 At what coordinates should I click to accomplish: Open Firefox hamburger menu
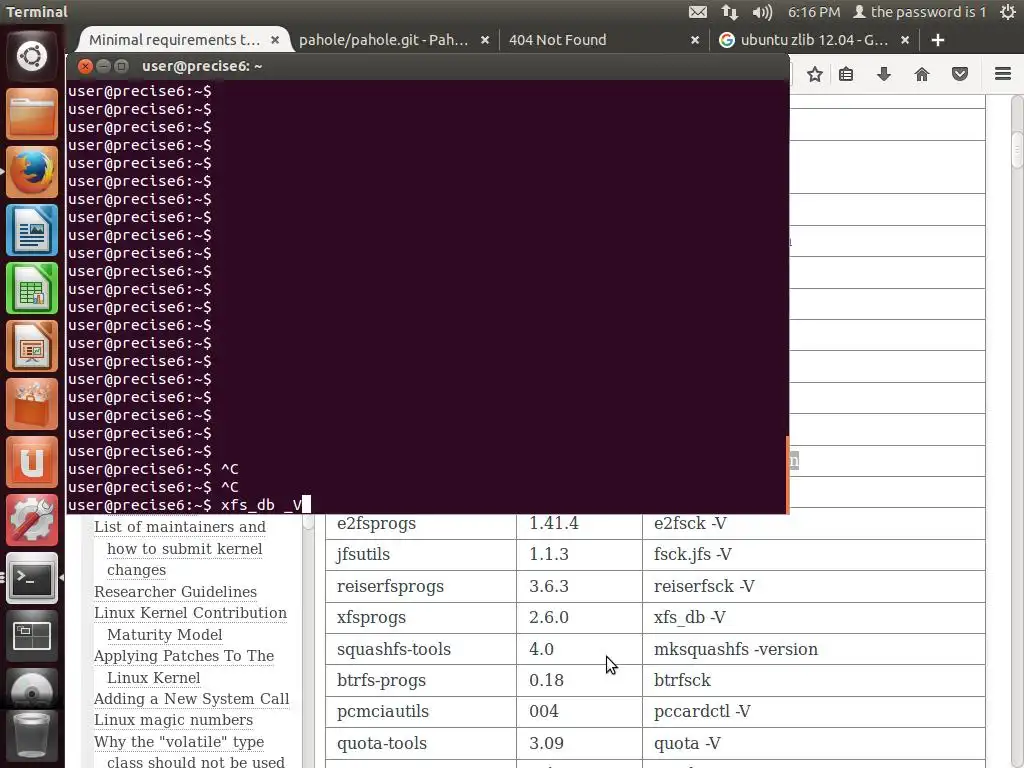[x=1003, y=74]
